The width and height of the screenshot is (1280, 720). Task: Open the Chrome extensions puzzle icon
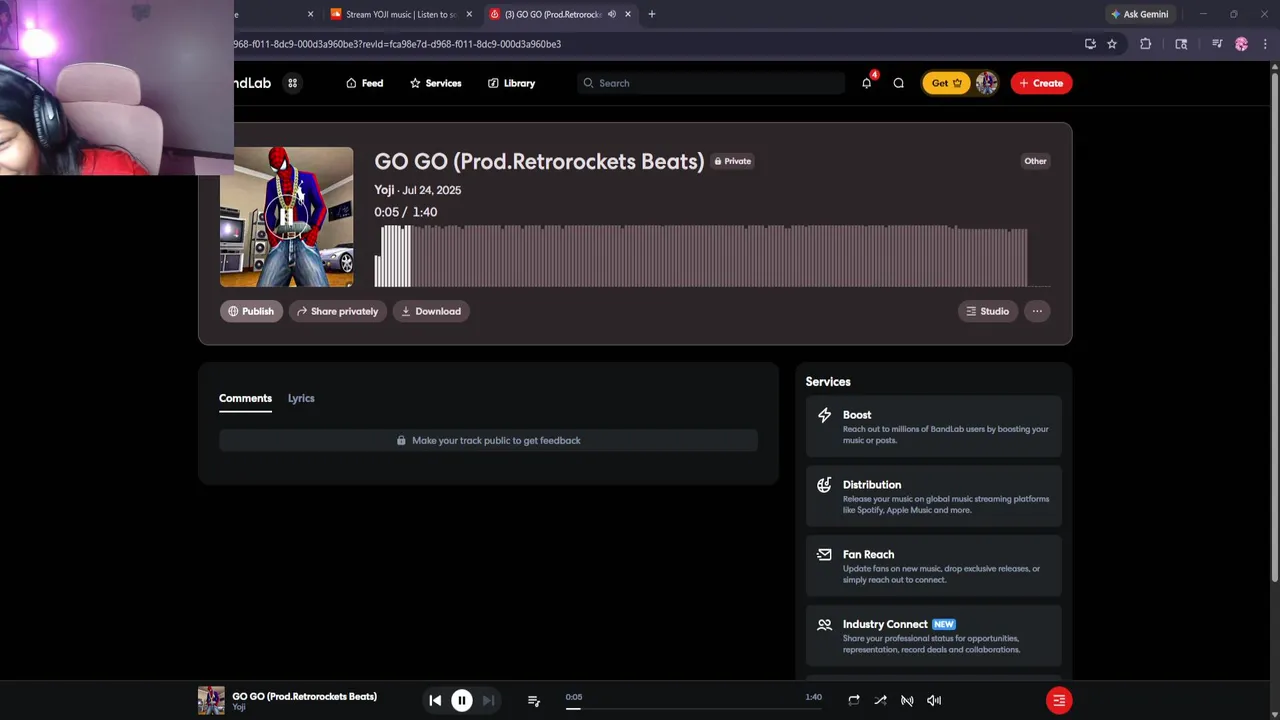coord(1146,44)
